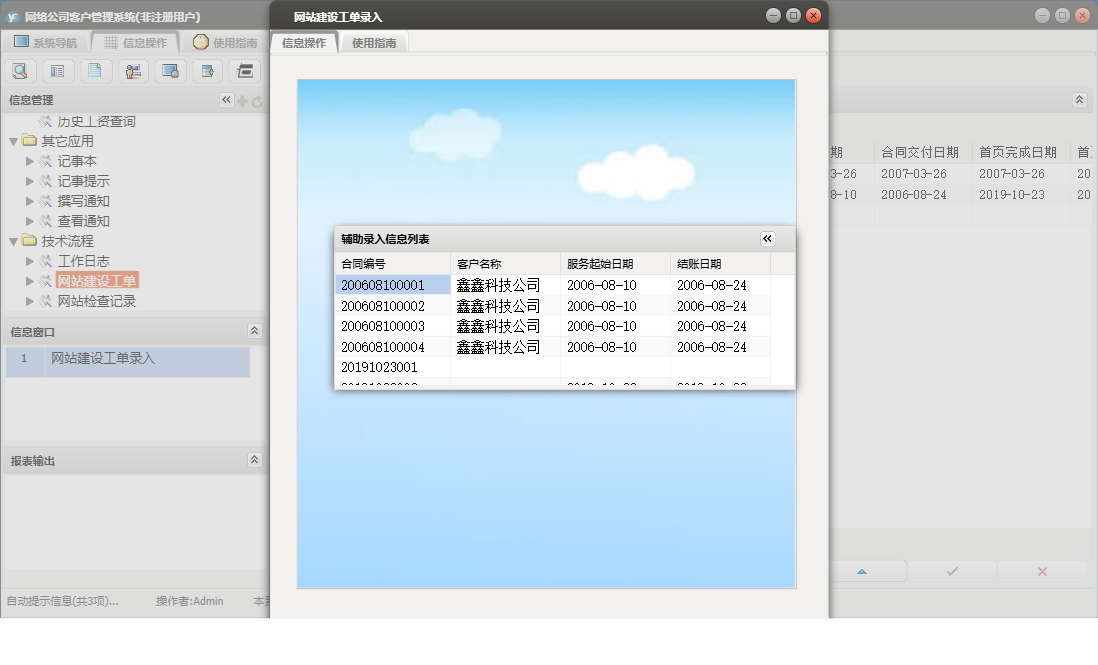The image size is (1098, 665).
Task: Click the last dark window toolbar icon
Action: click(244, 71)
